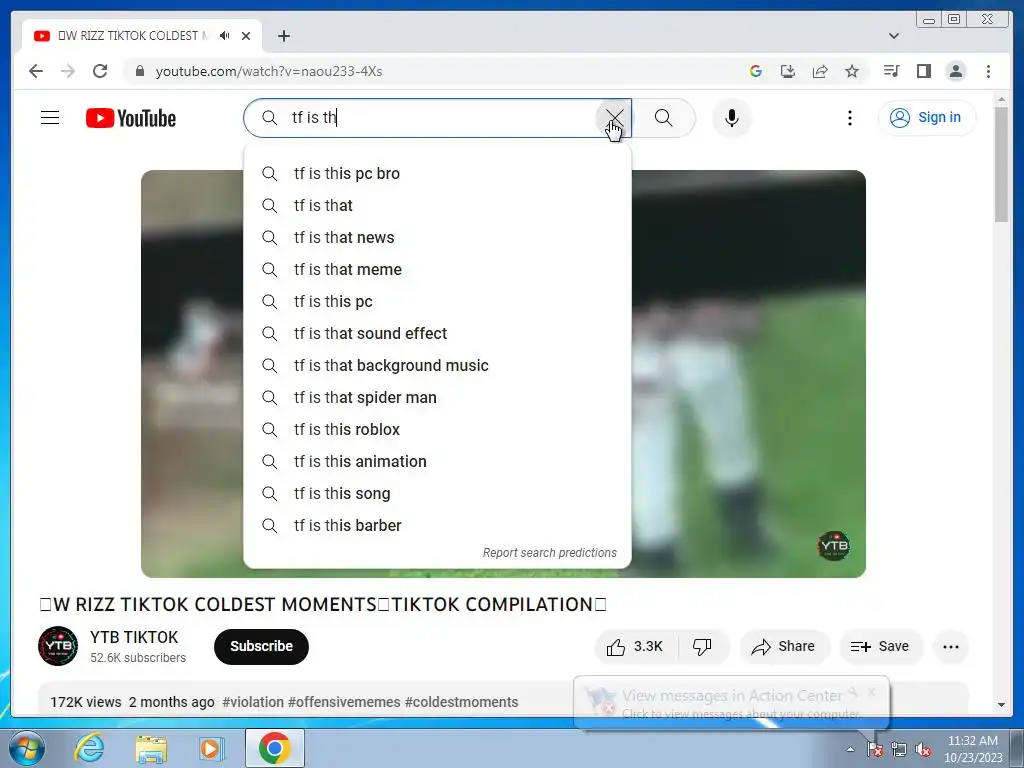Choose suggestion "tf is that background music"

[x=438, y=366]
